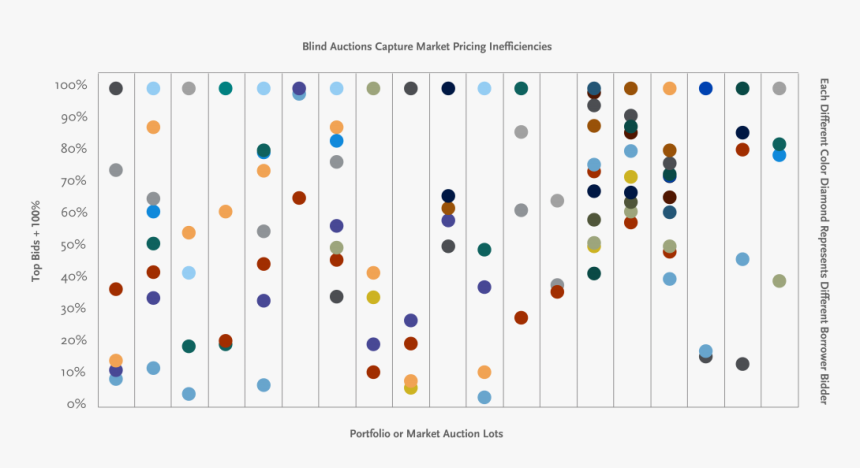Select the red dot near 65% in sixth lot
The height and width of the screenshot is (468, 860).
pos(299,198)
